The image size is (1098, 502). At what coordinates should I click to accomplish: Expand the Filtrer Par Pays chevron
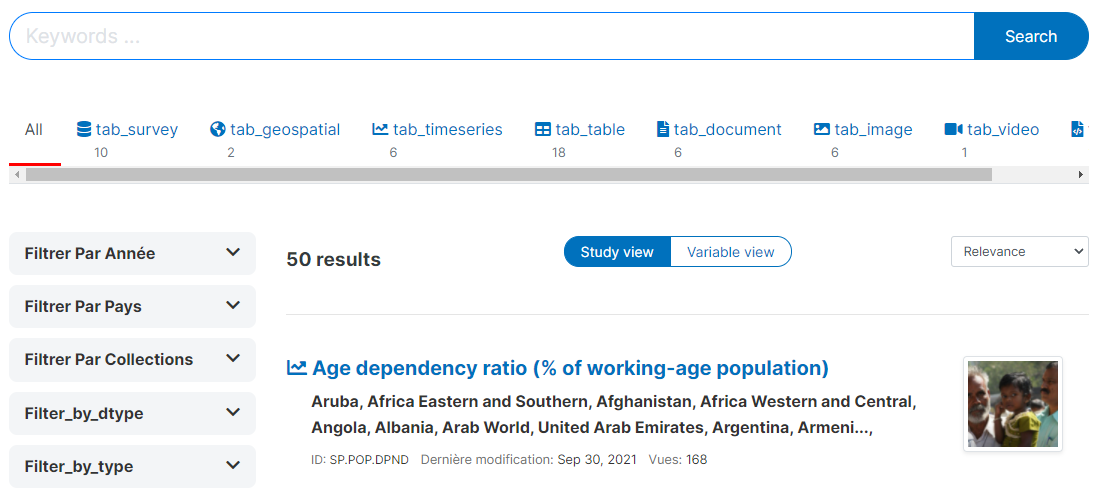click(233, 306)
